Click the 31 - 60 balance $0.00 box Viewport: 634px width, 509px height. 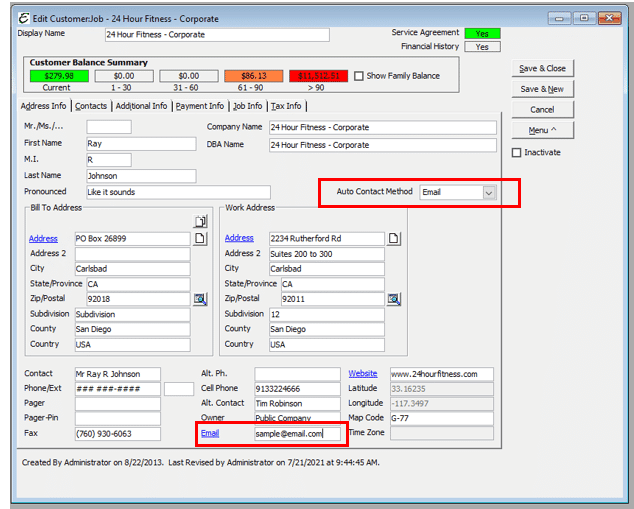click(189, 76)
